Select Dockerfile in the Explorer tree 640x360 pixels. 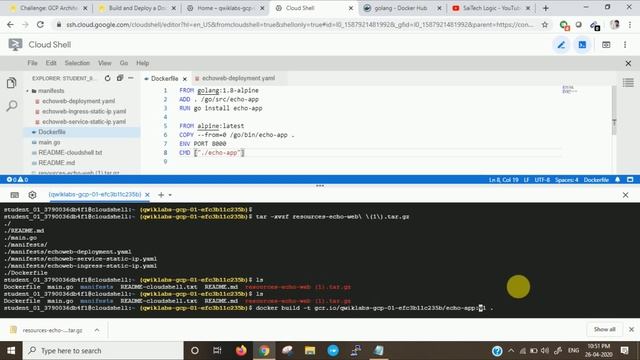[x=52, y=132]
